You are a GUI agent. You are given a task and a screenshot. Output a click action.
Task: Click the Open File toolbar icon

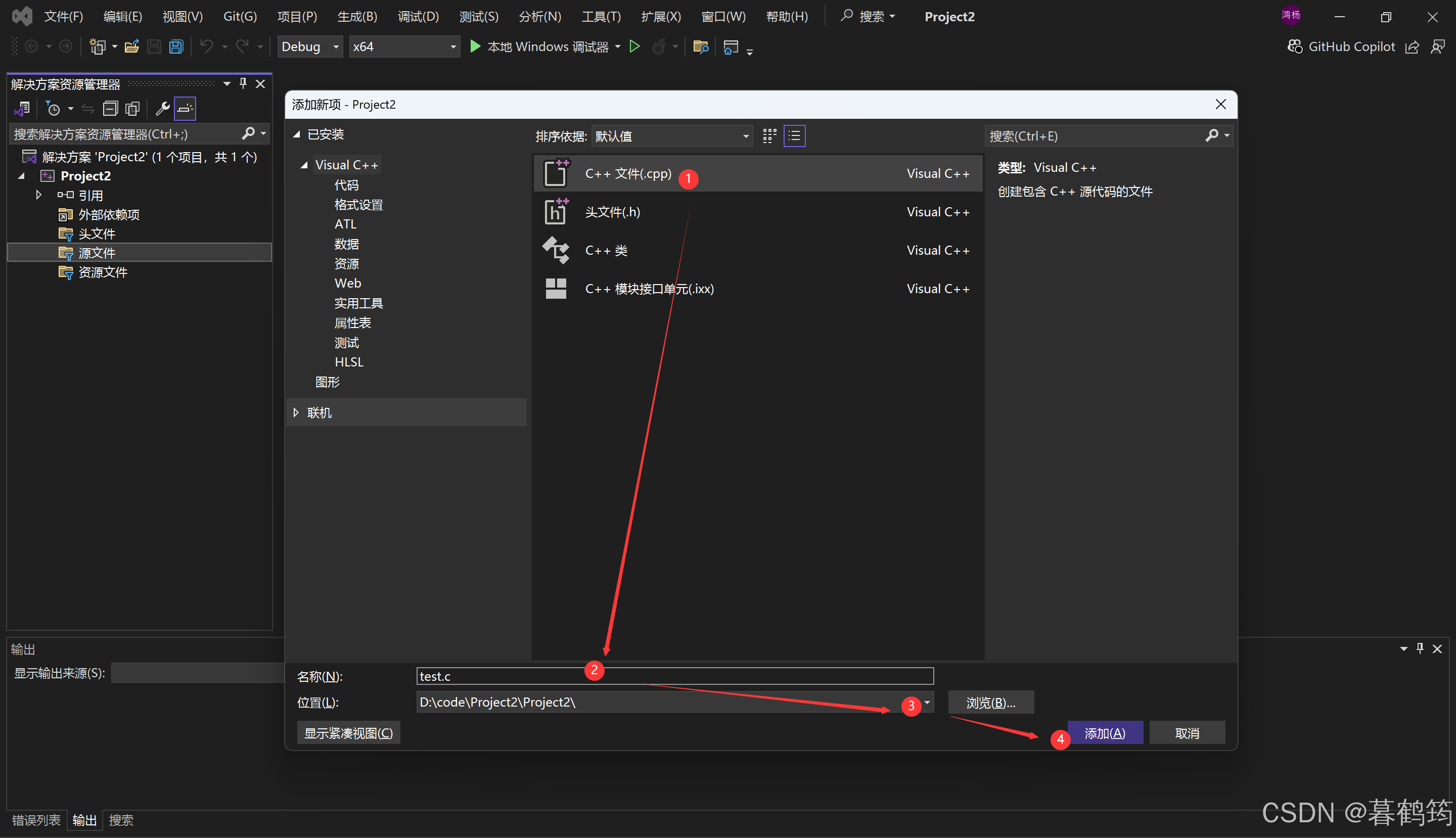(132, 46)
